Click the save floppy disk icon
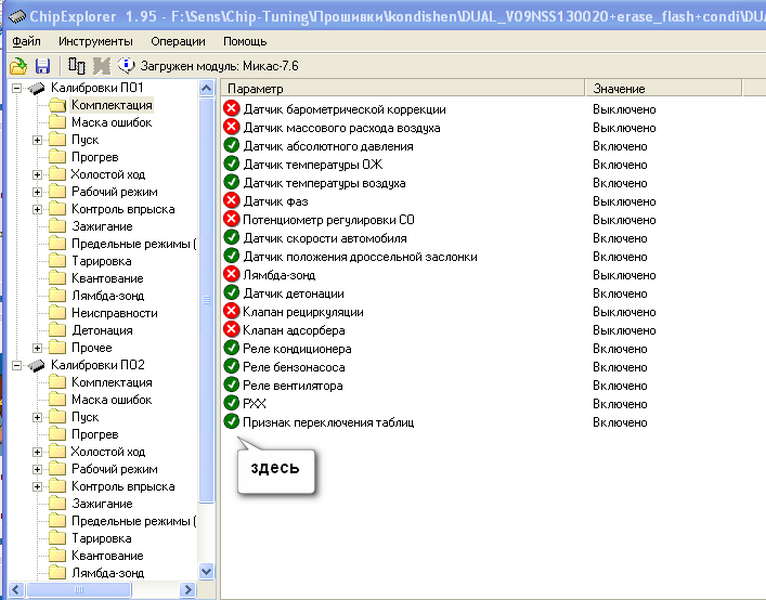Viewport: 766px width, 600px height. 42,66
